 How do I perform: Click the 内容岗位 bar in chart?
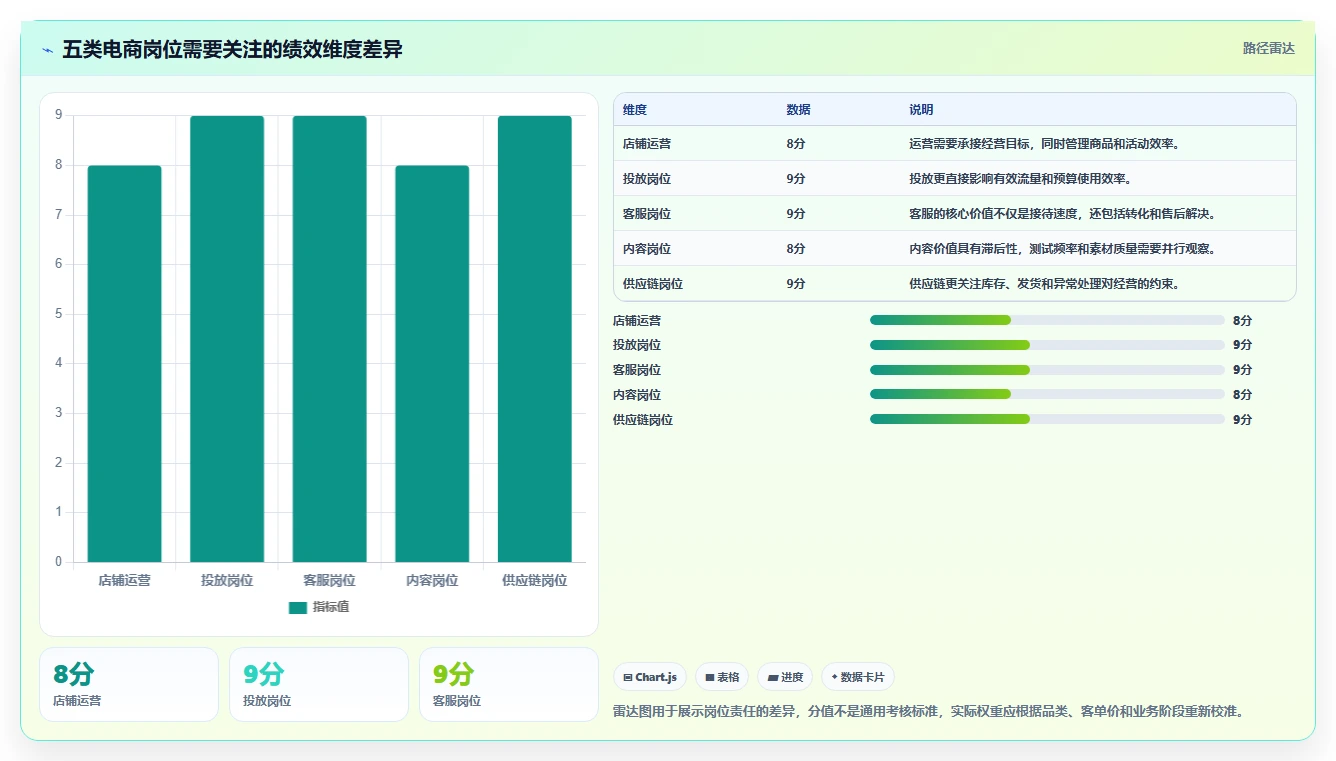point(432,364)
